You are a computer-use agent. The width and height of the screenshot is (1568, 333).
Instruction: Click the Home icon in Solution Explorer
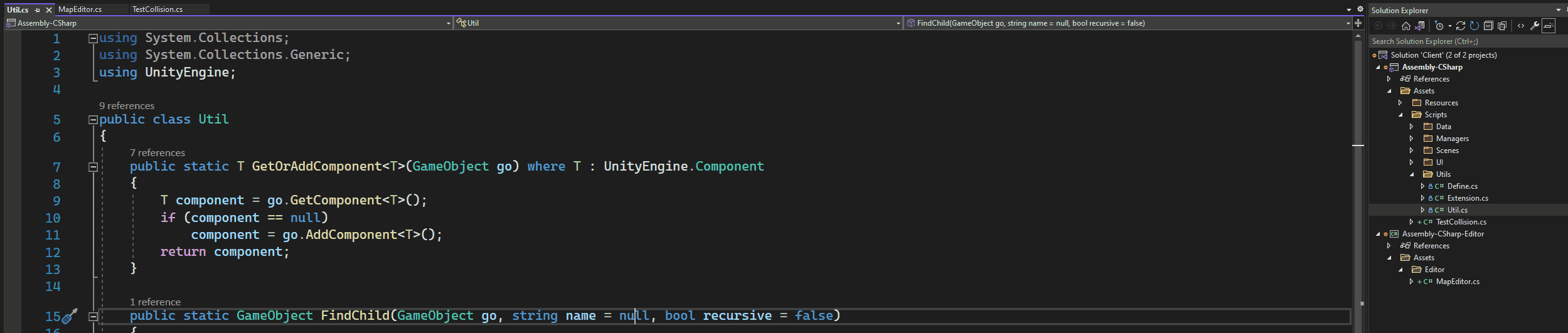tap(1405, 26)
